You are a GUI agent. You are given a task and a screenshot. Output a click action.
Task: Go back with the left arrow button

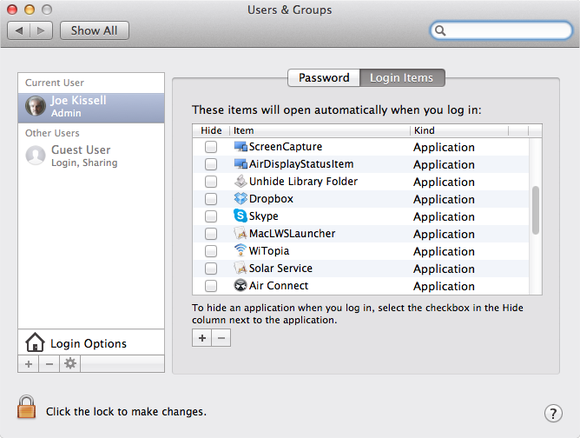click(x=19, y=30)
